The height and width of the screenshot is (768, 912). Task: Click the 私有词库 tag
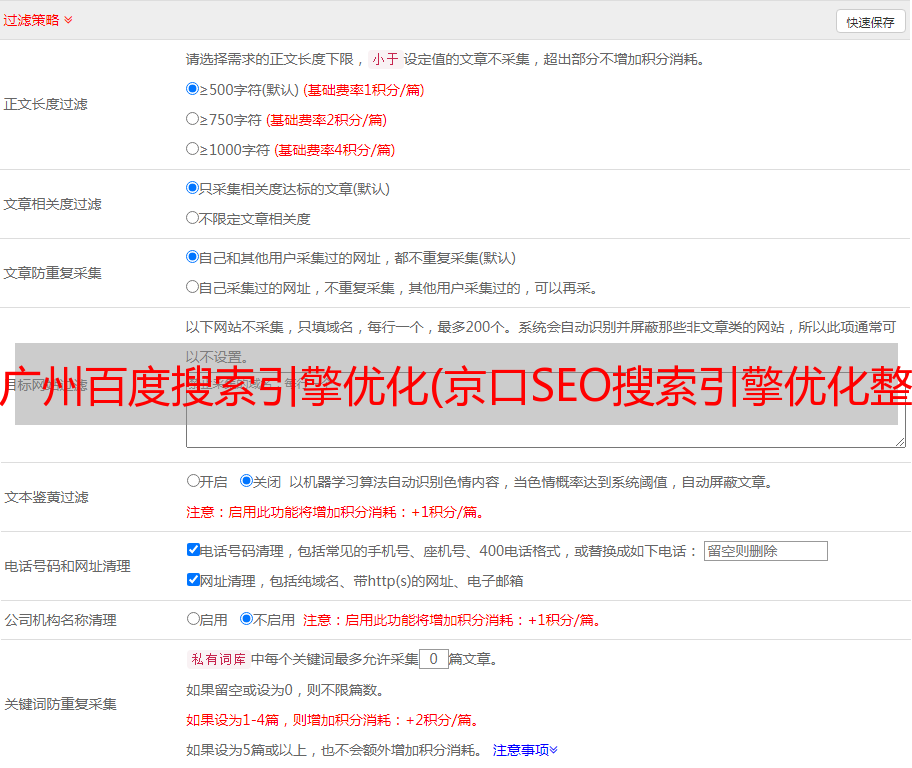[219, 659]
